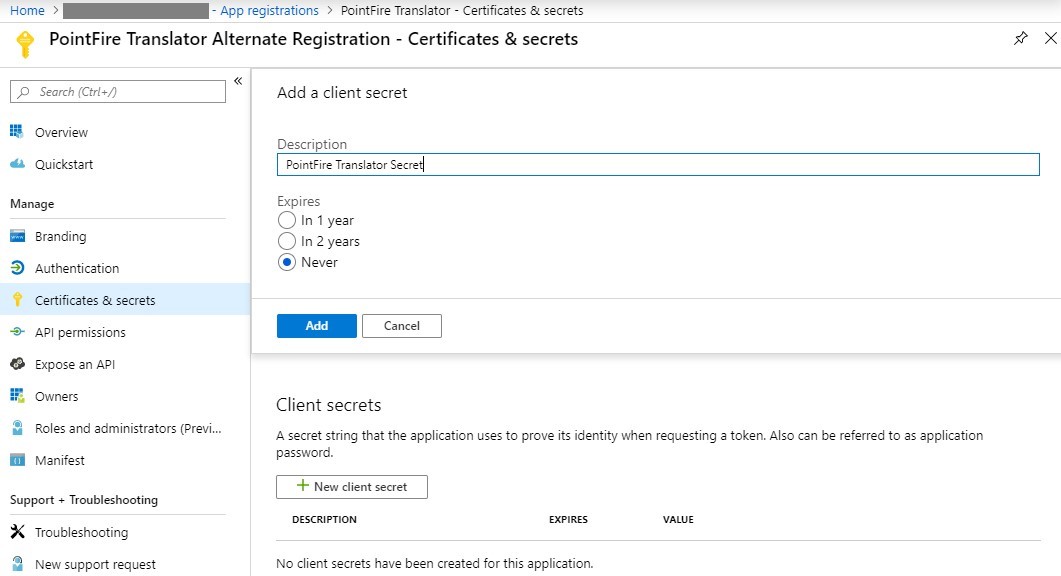The width and height of the screenshot is (1061, 576).
Task: Close the Certificates & secrets blade
Action: coord(1051,38)
